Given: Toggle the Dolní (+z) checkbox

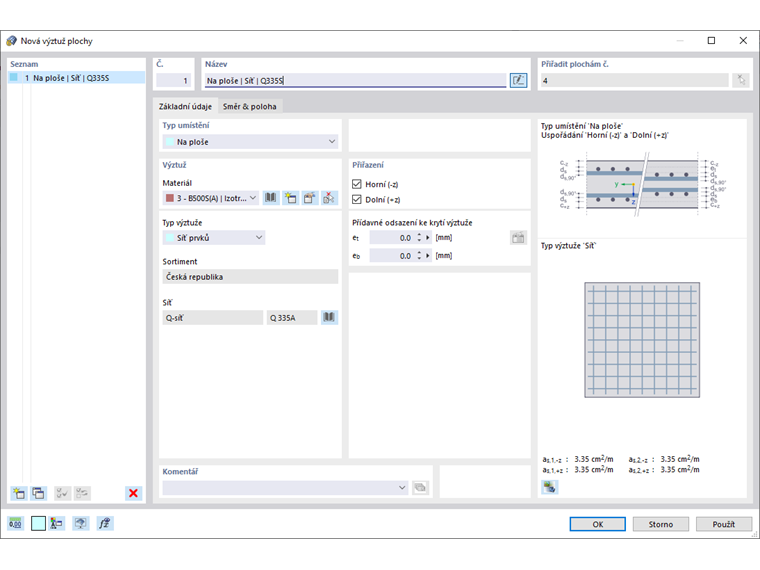Looking at the screenshot, I should point(357,200).
